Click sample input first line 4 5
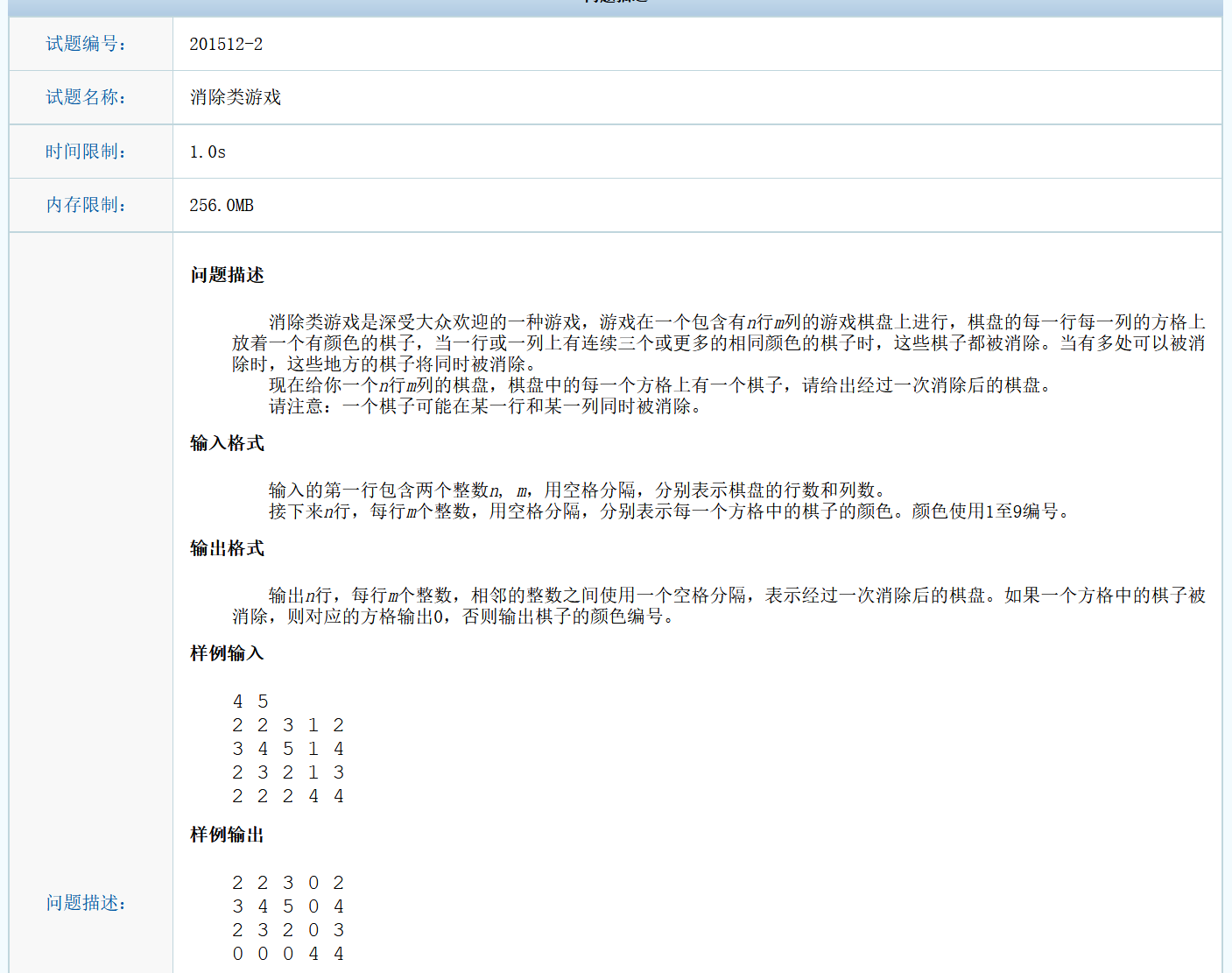1232x973 pixels. pyautogui.click(x=250, y=702)
